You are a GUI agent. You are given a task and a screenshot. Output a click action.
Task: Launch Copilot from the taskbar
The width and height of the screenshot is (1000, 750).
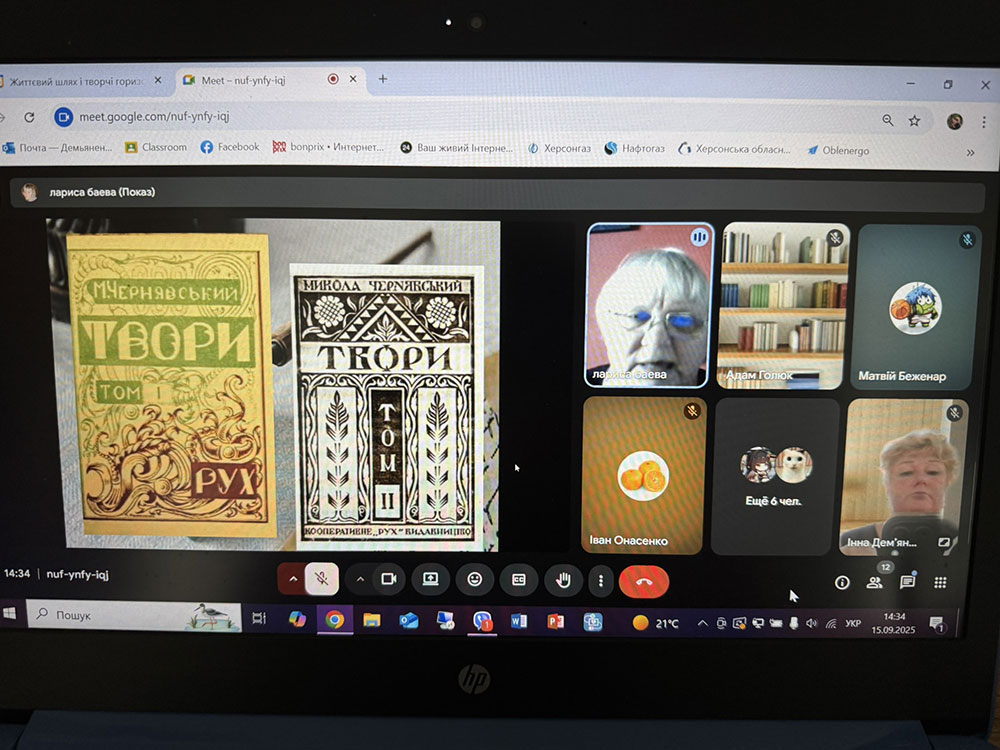click(x=297, y=619)
